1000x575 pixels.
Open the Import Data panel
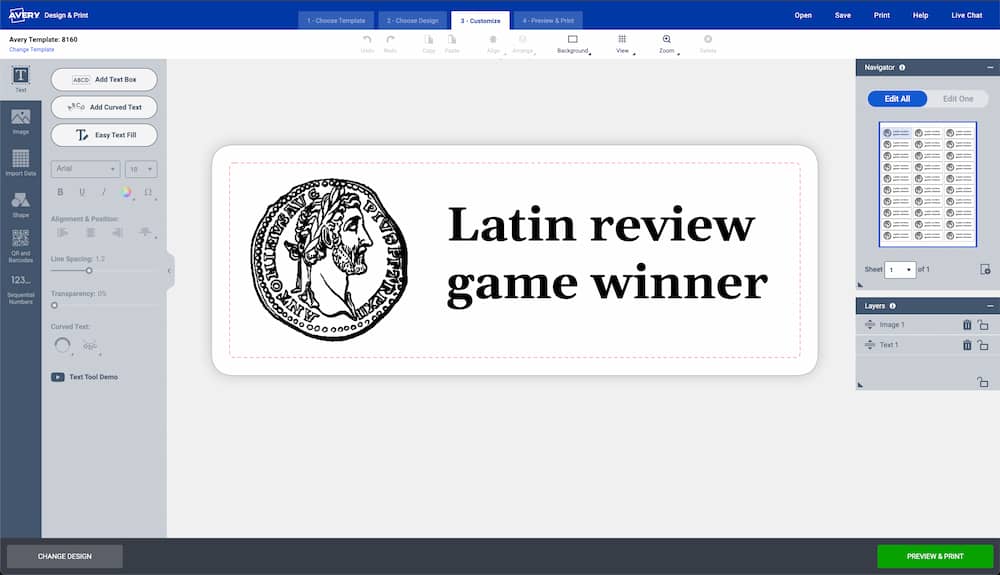20,162
